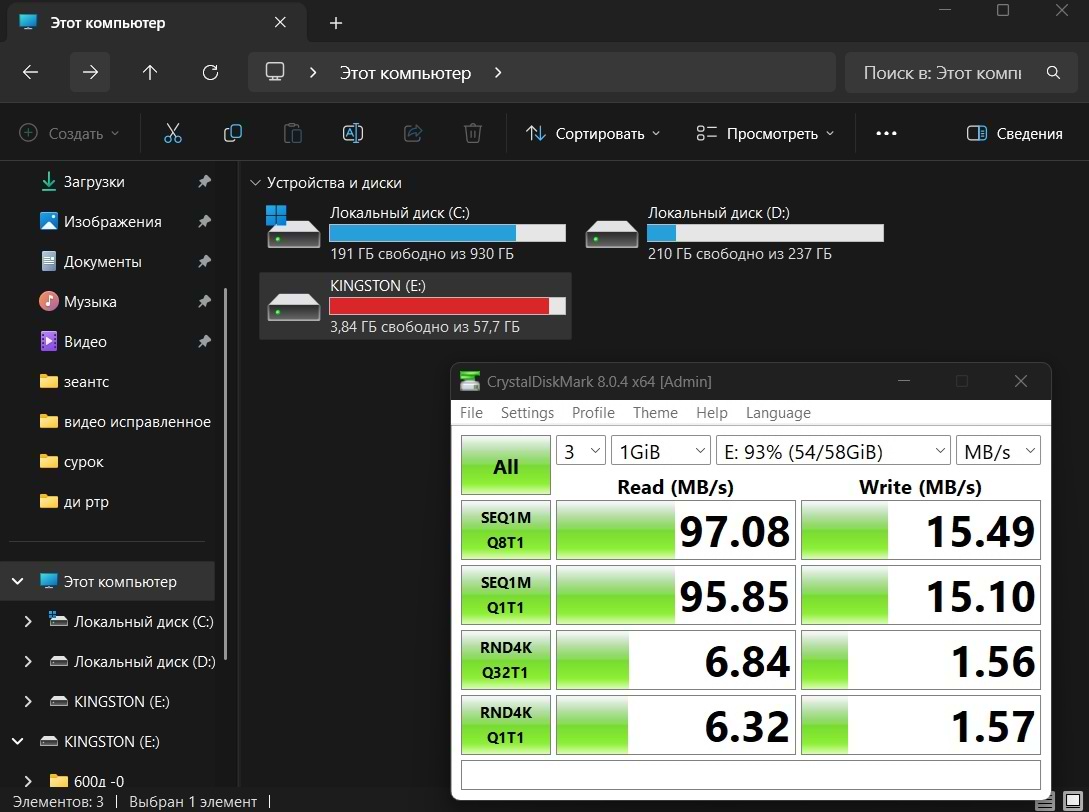Viewport: 1089px width, 812px height.
Task: Go back in File Explorer
Action: pos(31,72)
